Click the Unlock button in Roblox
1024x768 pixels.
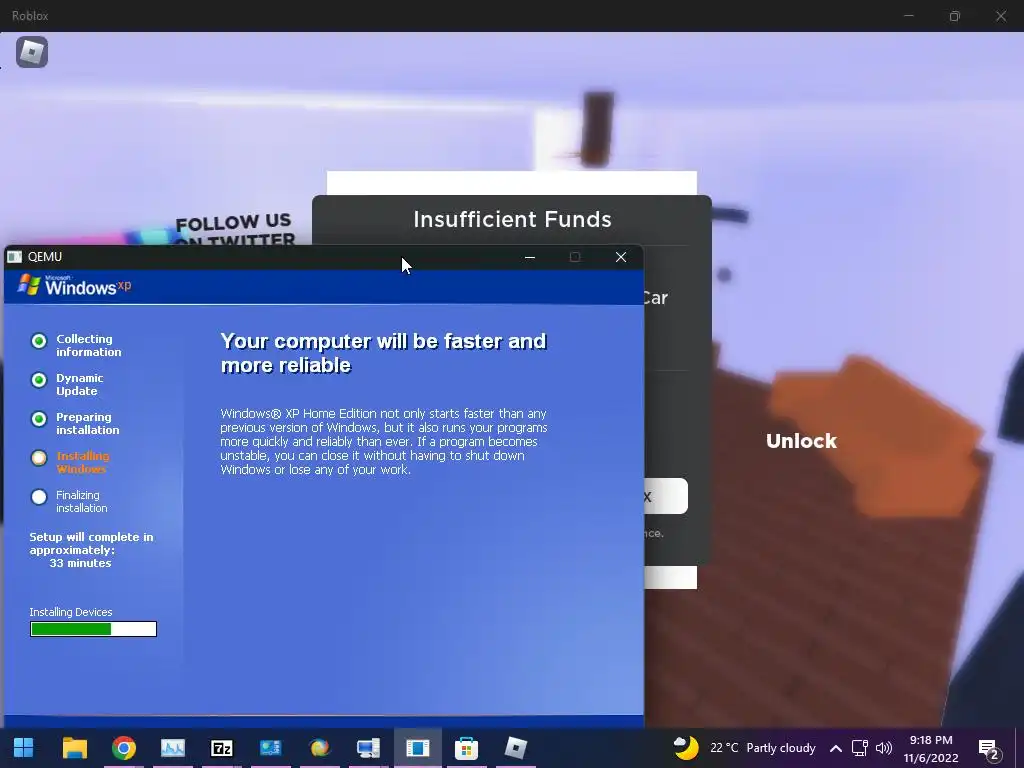pos(801,441)
